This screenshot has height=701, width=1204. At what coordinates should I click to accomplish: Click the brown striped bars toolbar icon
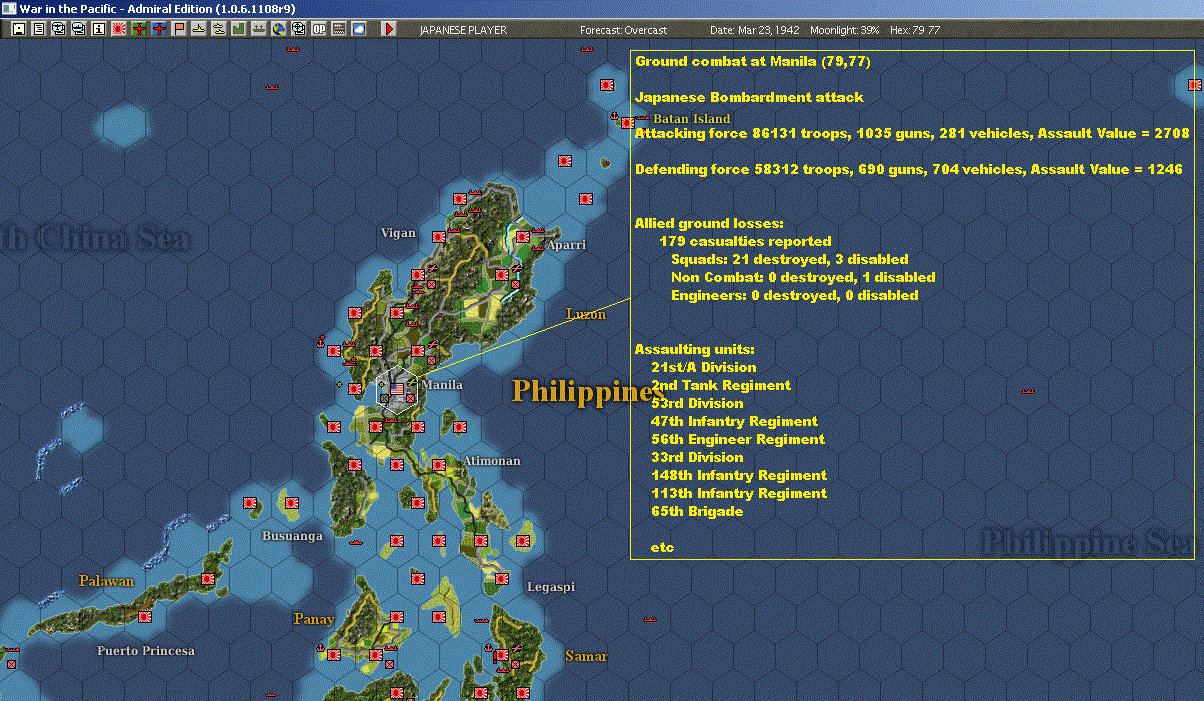(339, 29)
